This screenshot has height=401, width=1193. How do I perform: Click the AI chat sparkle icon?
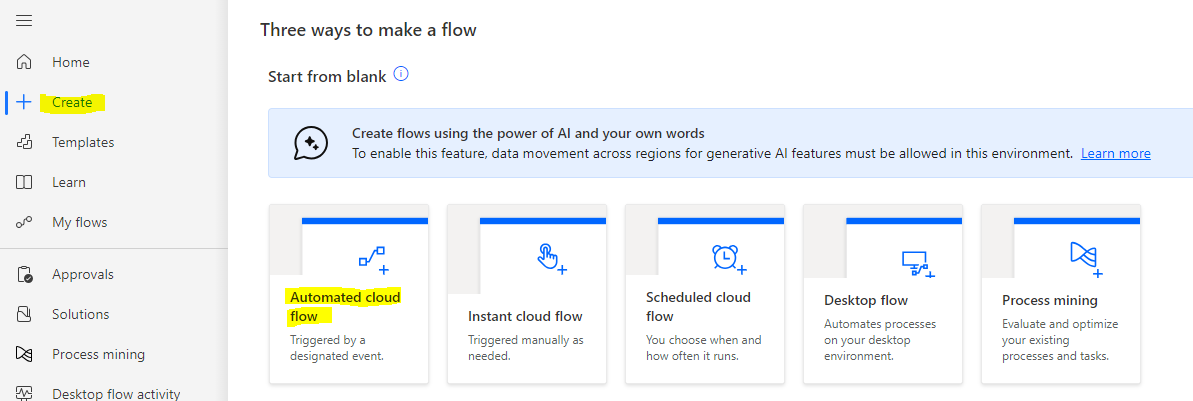310,143
